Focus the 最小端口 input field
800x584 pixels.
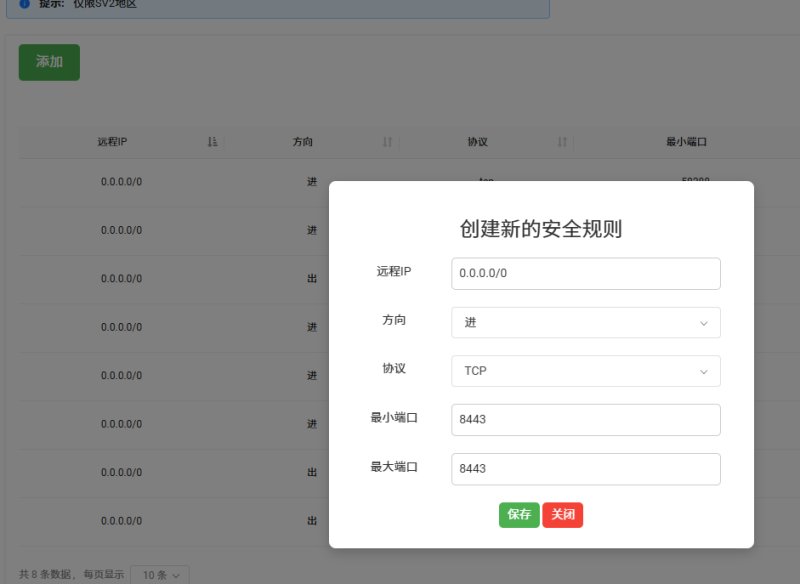pos(586,420)
